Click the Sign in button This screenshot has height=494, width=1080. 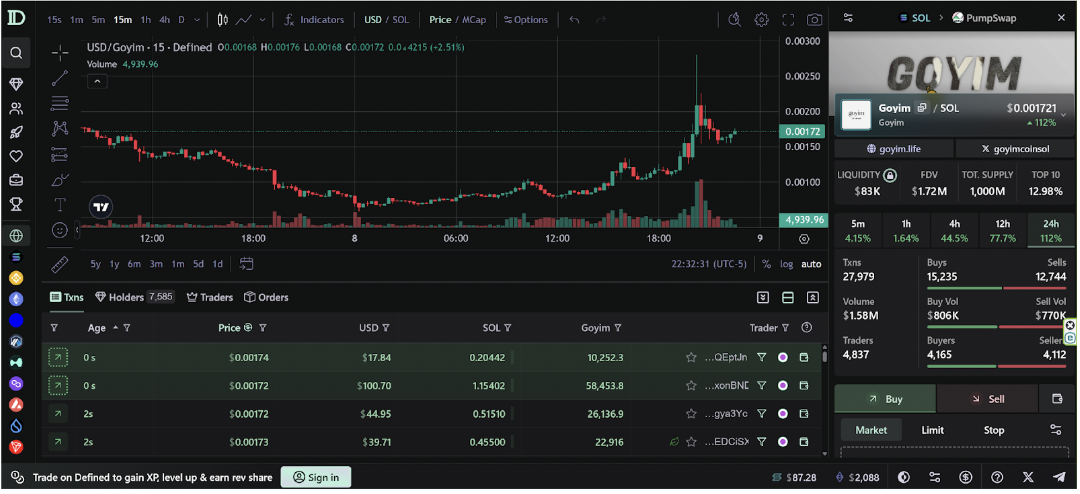(315, 477)
